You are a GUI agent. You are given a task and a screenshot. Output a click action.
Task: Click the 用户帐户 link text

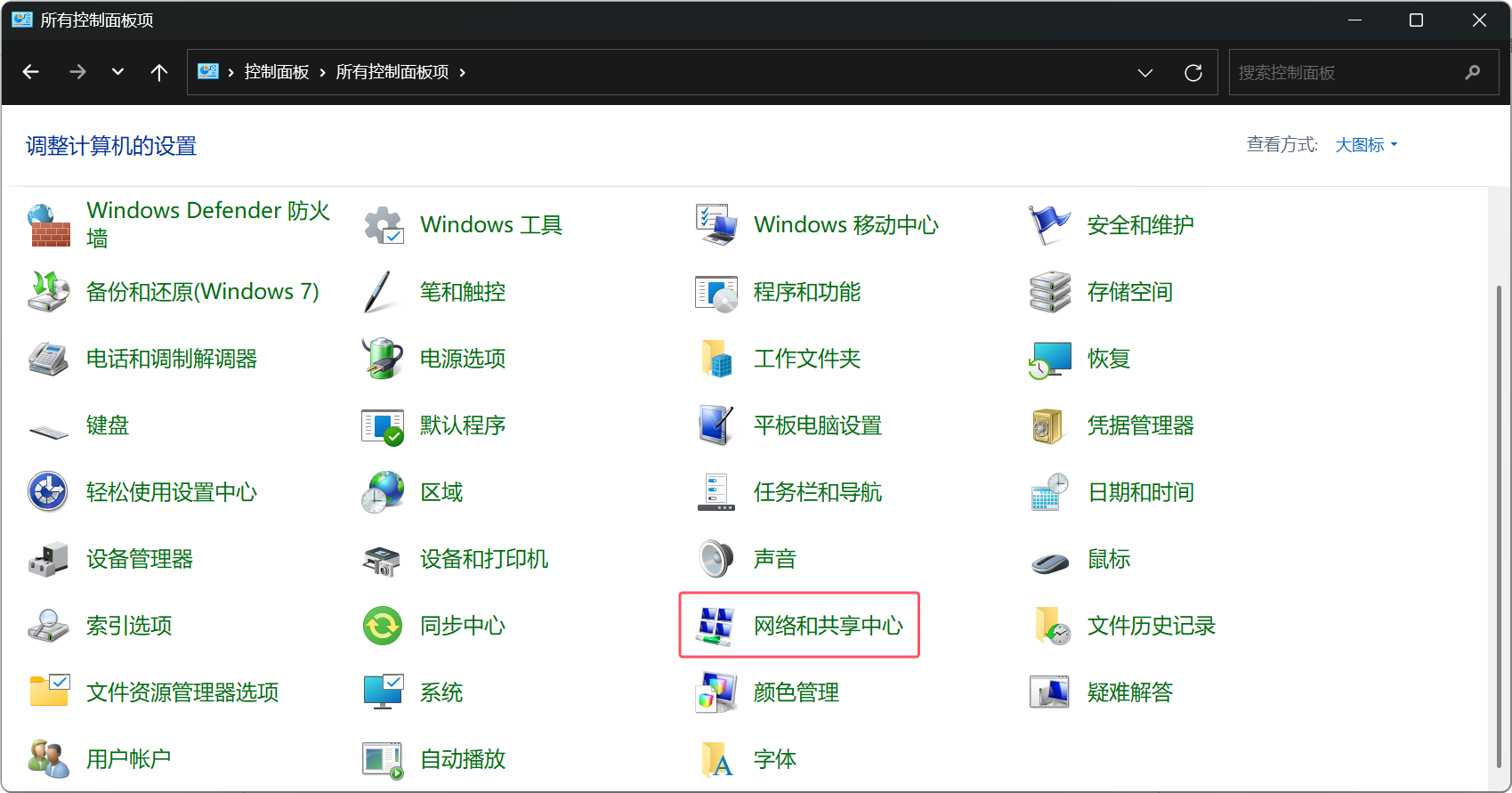pos(128,759)
